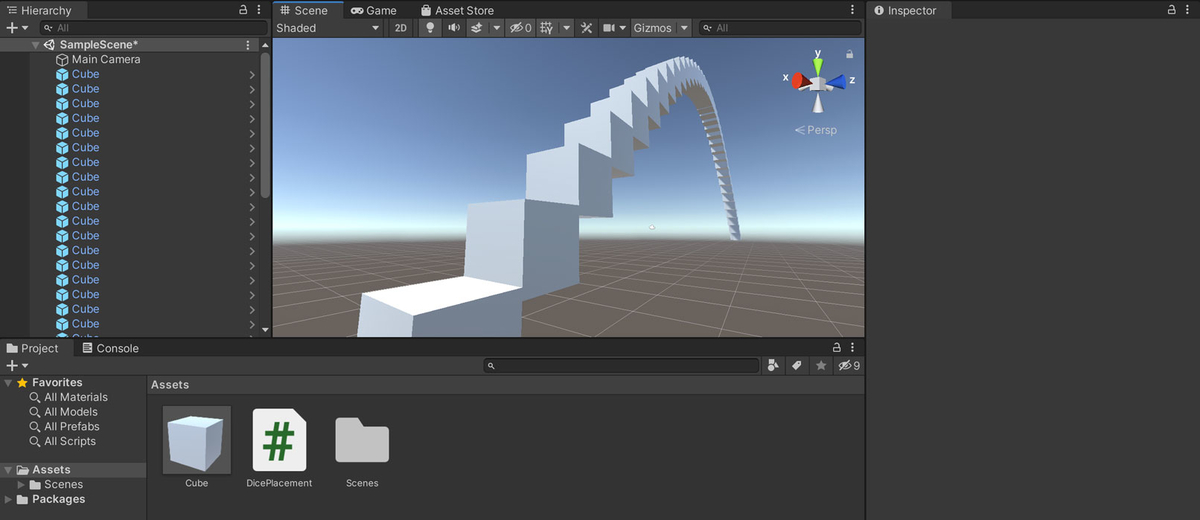Lock the Inspector panel padlock icon

click(1172, 9)
